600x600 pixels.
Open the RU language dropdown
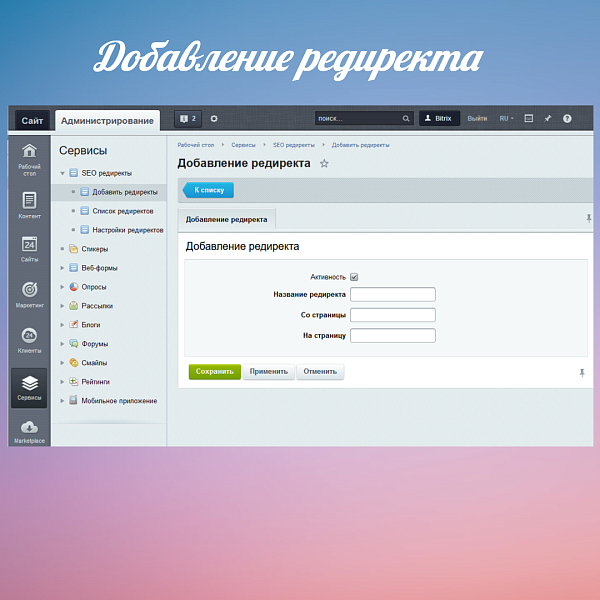coord(506,118)
